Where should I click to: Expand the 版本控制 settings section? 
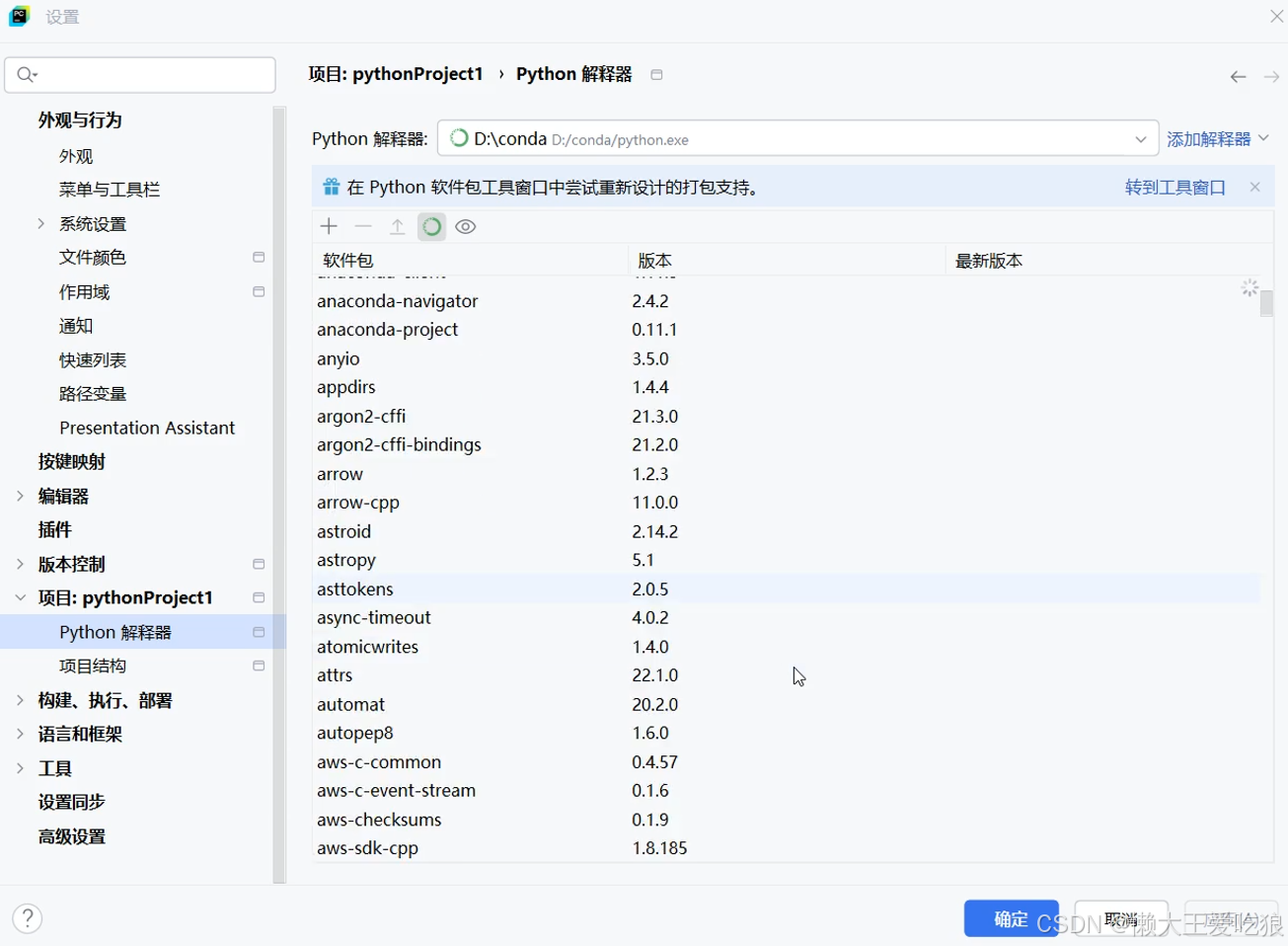pos(20,564)
